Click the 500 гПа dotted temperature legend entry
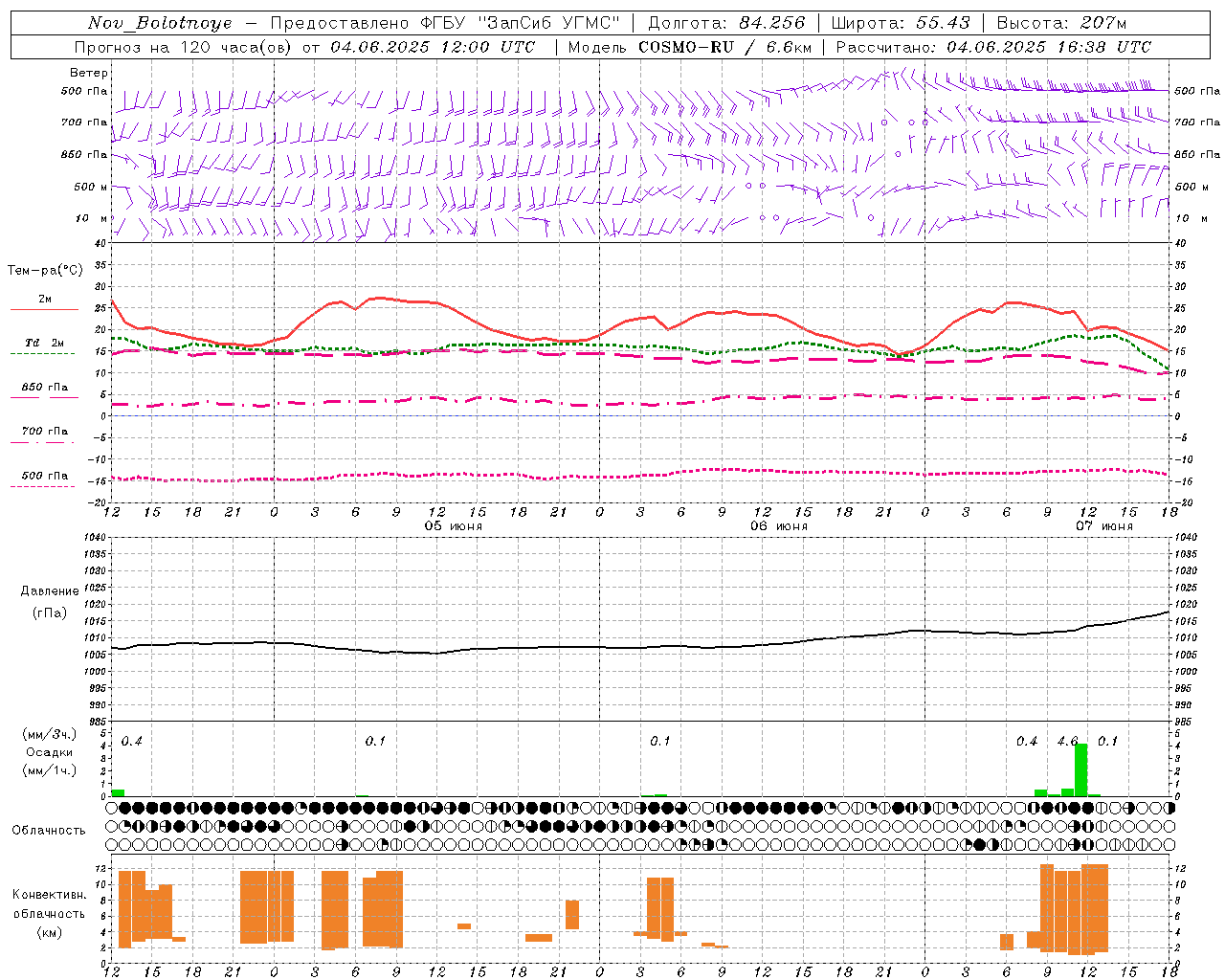This screenshot has width=1225, height=980. [43, 479]
